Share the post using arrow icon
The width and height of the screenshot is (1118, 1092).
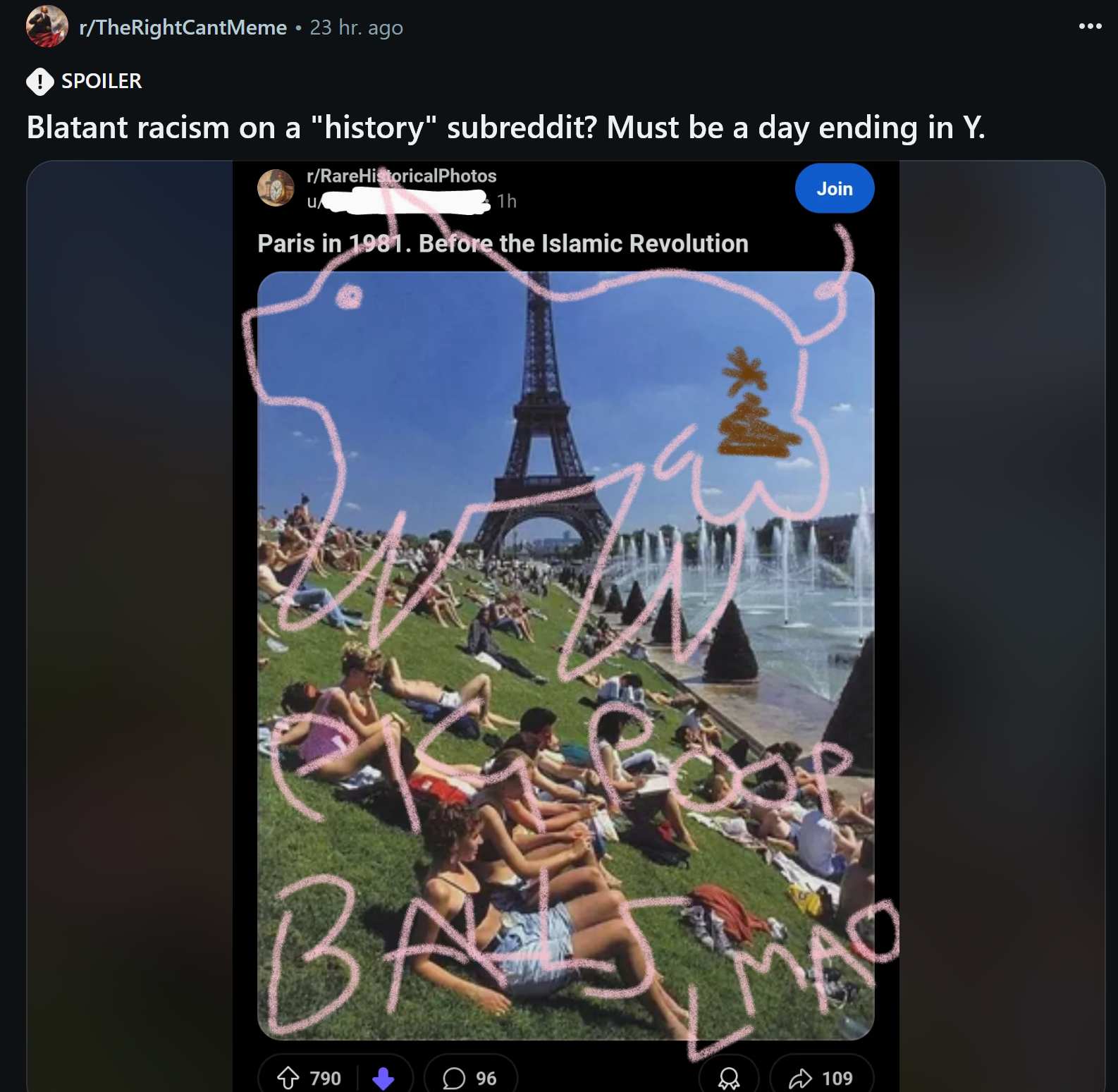(x=800, y=1079)
